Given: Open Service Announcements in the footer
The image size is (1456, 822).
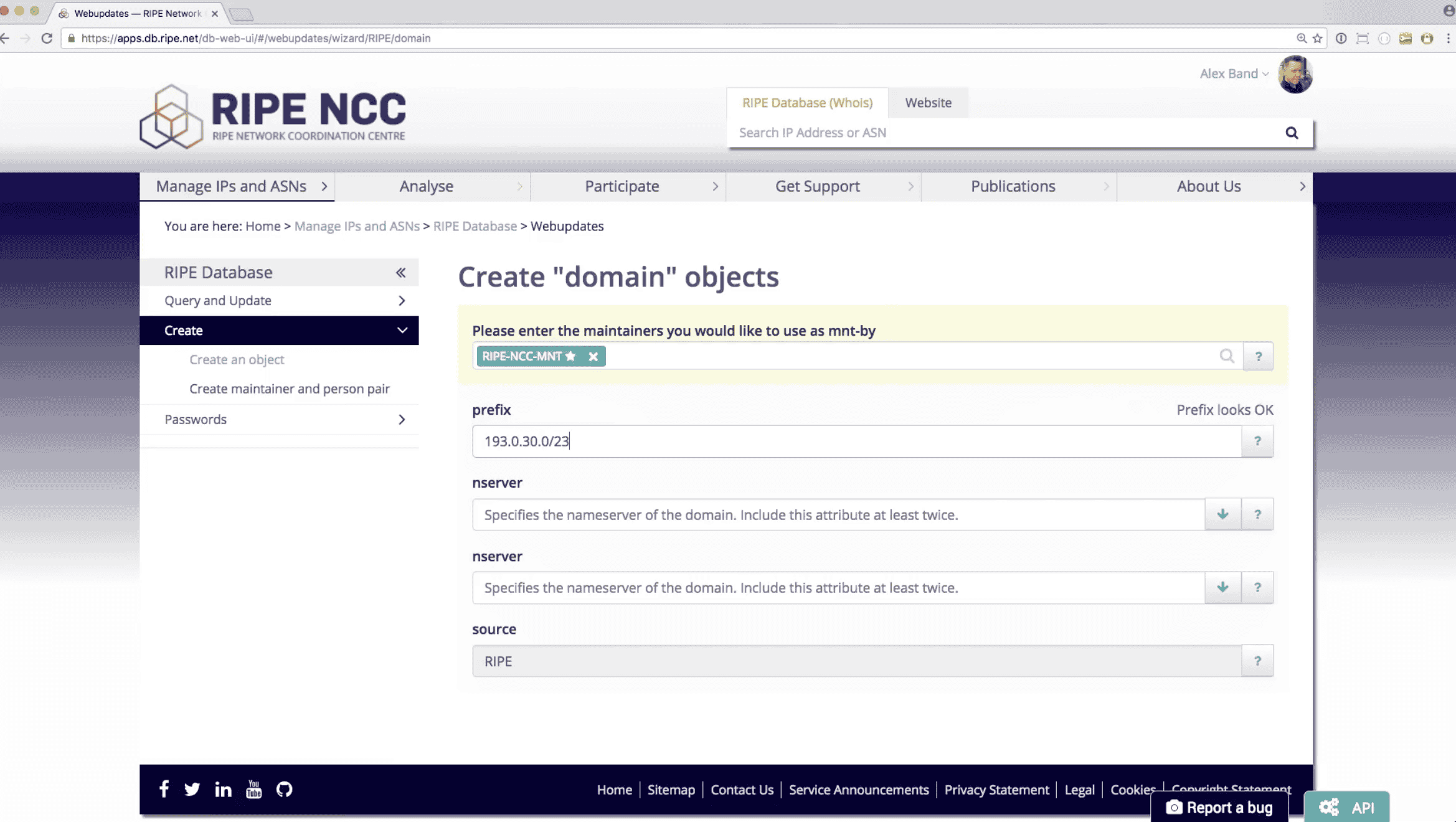Looking at the screenshot, I should (859, 790).
